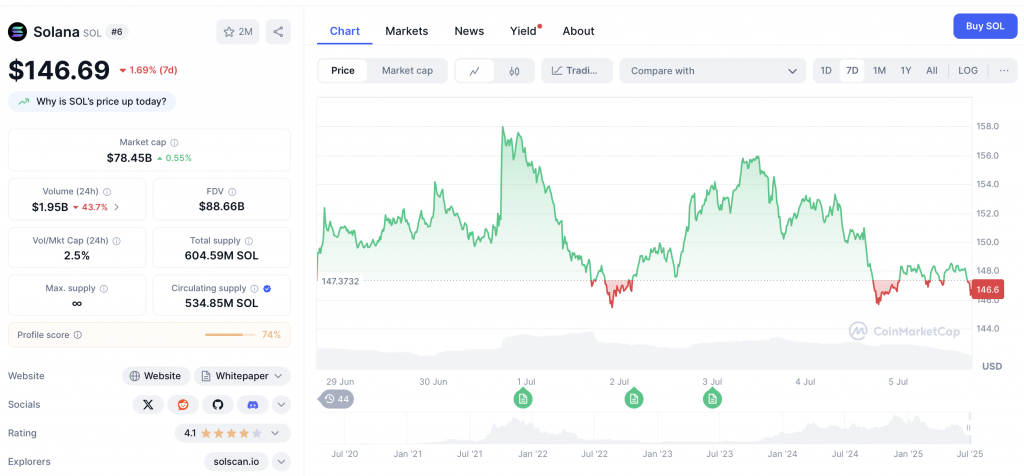
Task: Click the Profile score 74% bar
Action: click(230, 335)
